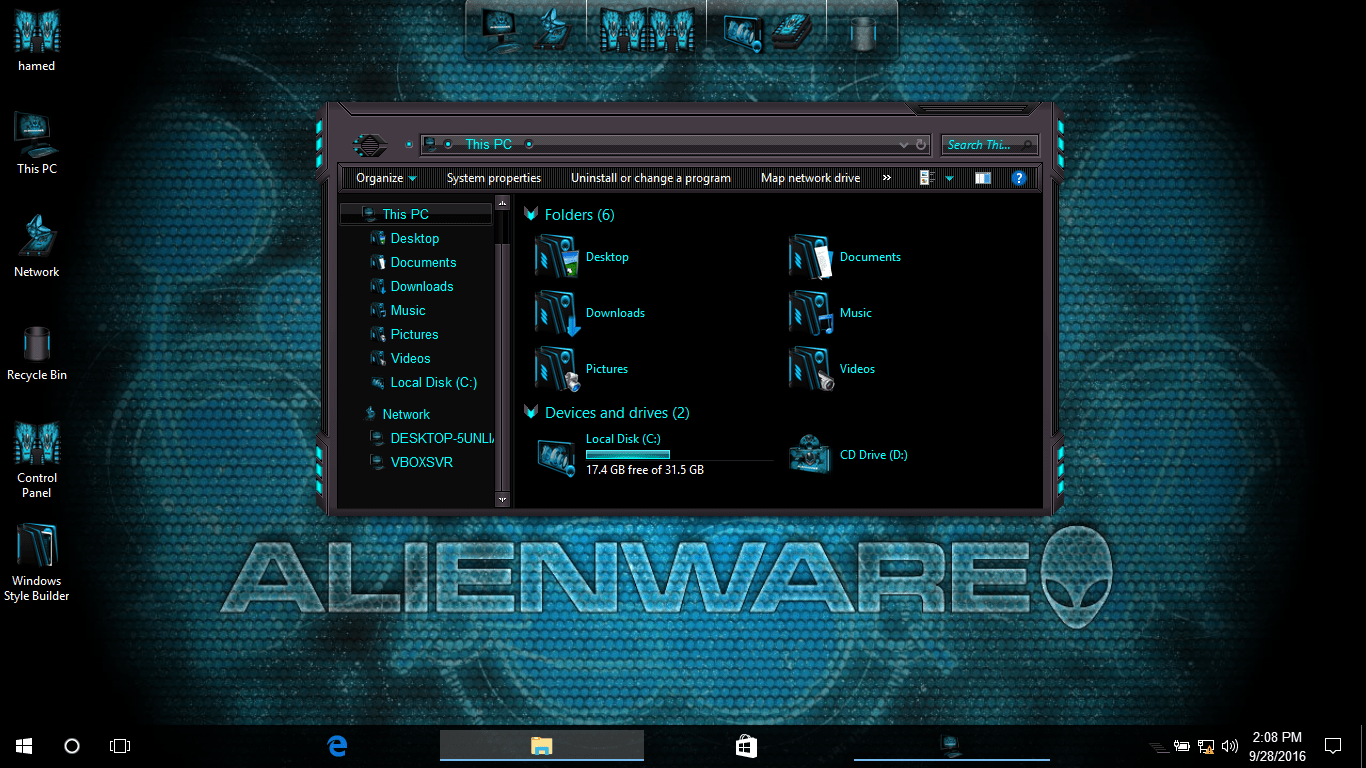Click the volume speaker icon in system tray
This screenshot has height=768, width=1366.
click(x=1229, y=745)
